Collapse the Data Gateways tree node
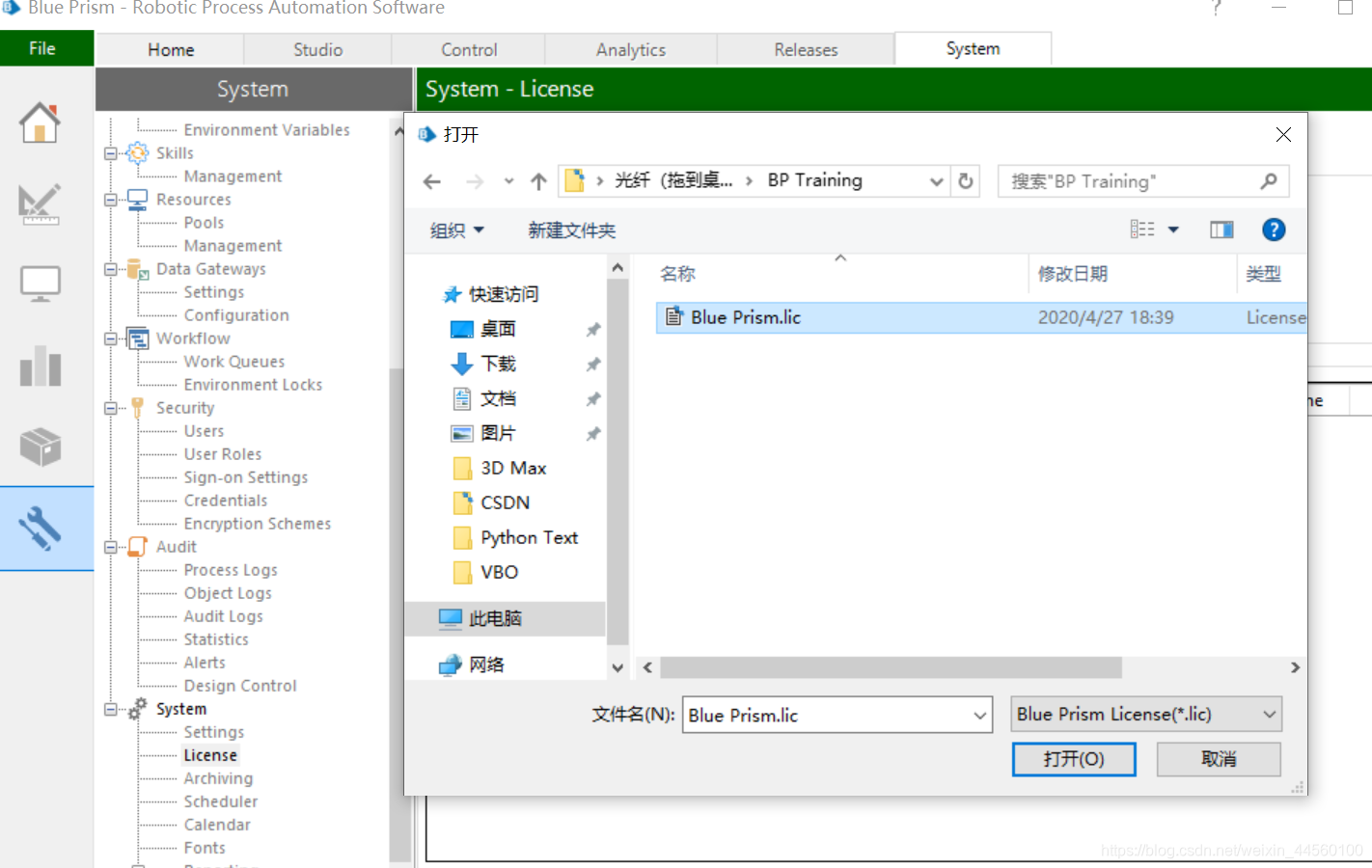This screenshot has width=1372, height=868. (x=110, y=269)
